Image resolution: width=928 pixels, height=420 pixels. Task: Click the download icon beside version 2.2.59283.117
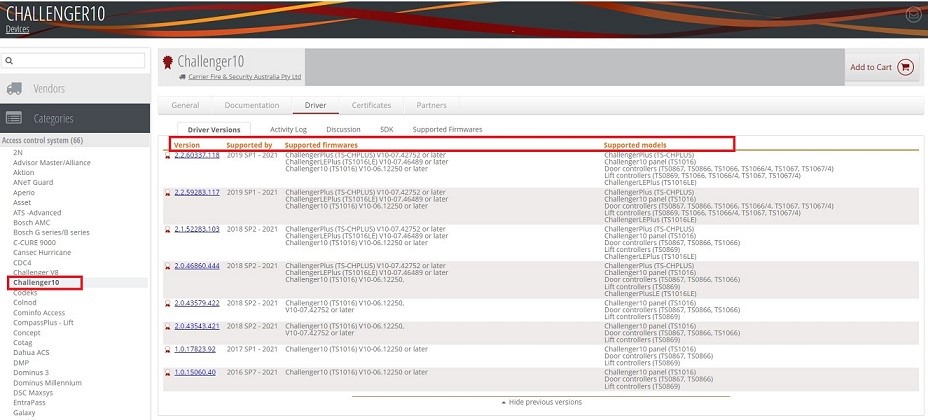pyautogui.click(x=167, y=193)
